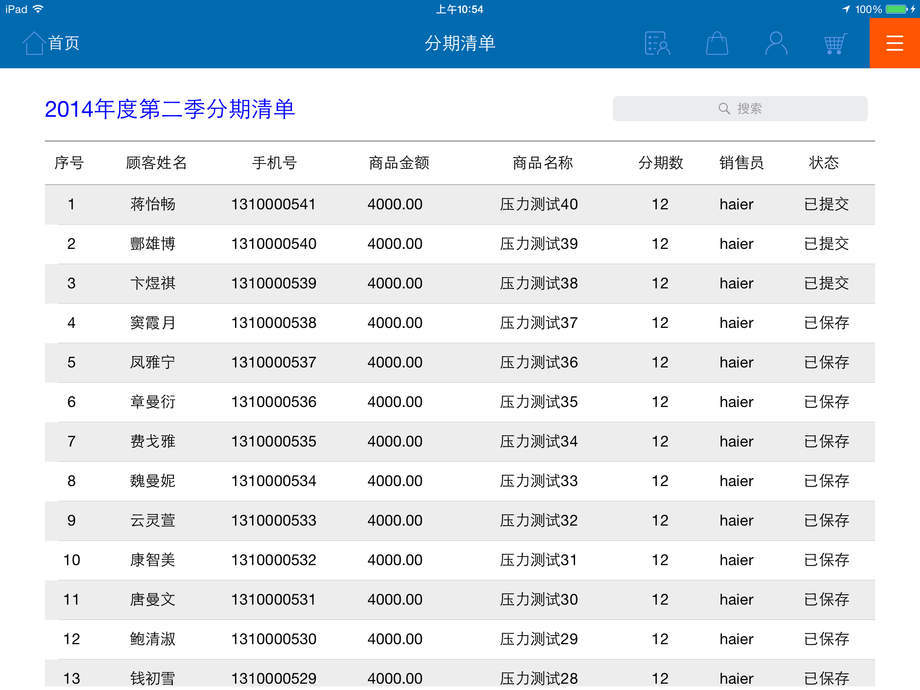Select the 分期数 column header

[661, 163]
